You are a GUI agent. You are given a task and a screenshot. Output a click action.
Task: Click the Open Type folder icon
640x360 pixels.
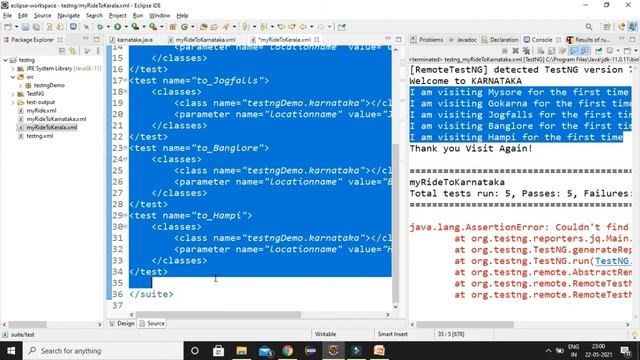(x=203, y=27)
